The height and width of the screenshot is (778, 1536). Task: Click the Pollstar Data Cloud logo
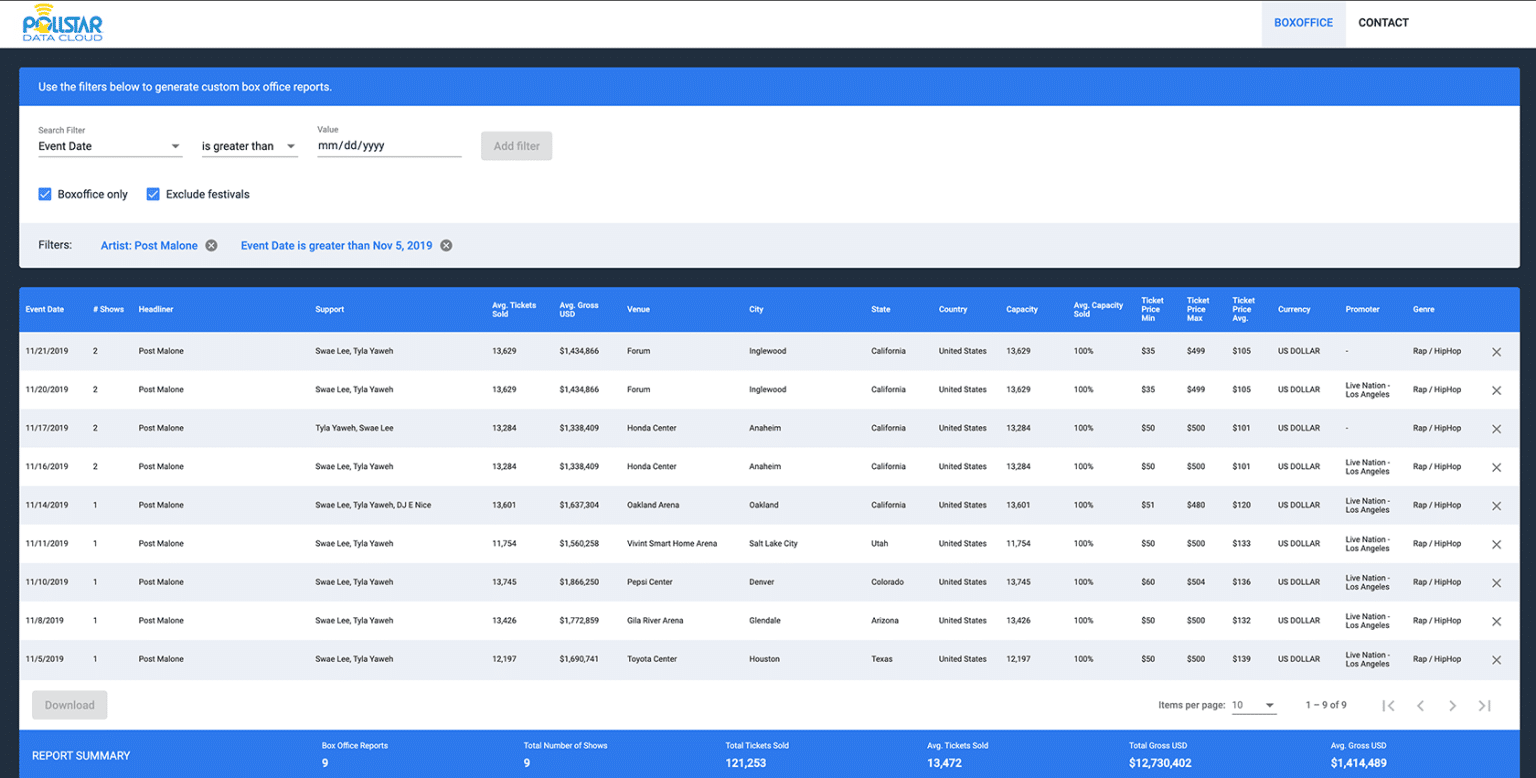click(x=62, y=22)
